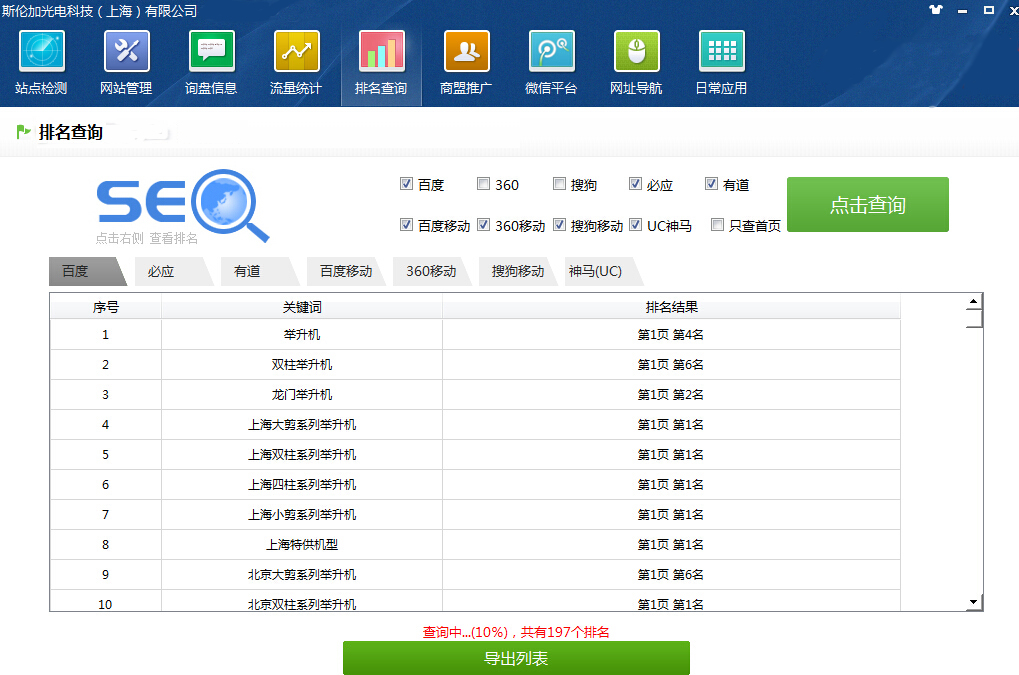1019x675 pixels.
Task: Open the 日常应用 grid icon
Action: (721, 51)
